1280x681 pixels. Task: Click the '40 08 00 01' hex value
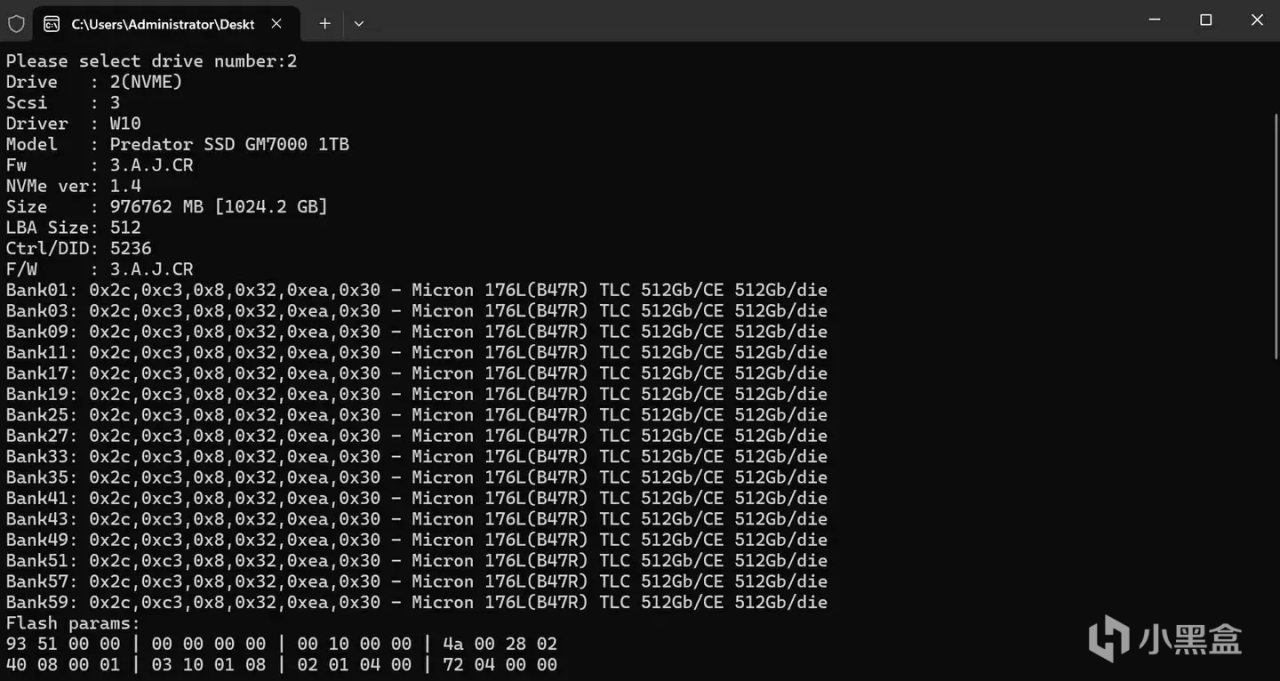point(63,665)
